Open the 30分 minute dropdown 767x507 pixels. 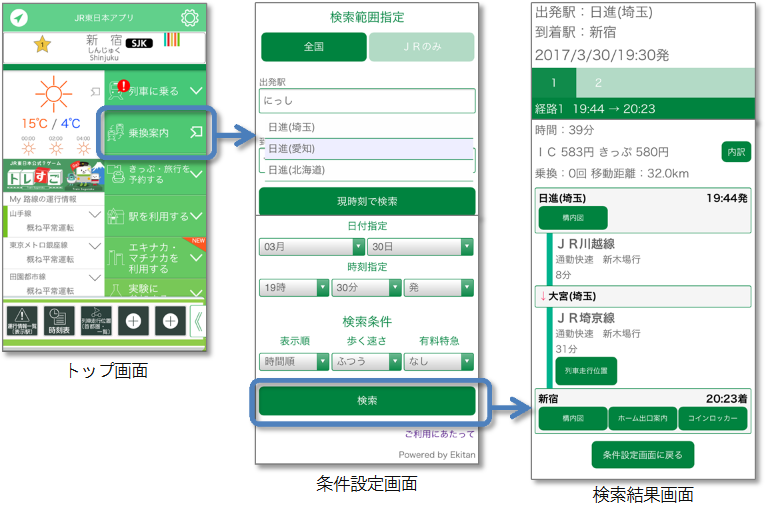(366, 288)
